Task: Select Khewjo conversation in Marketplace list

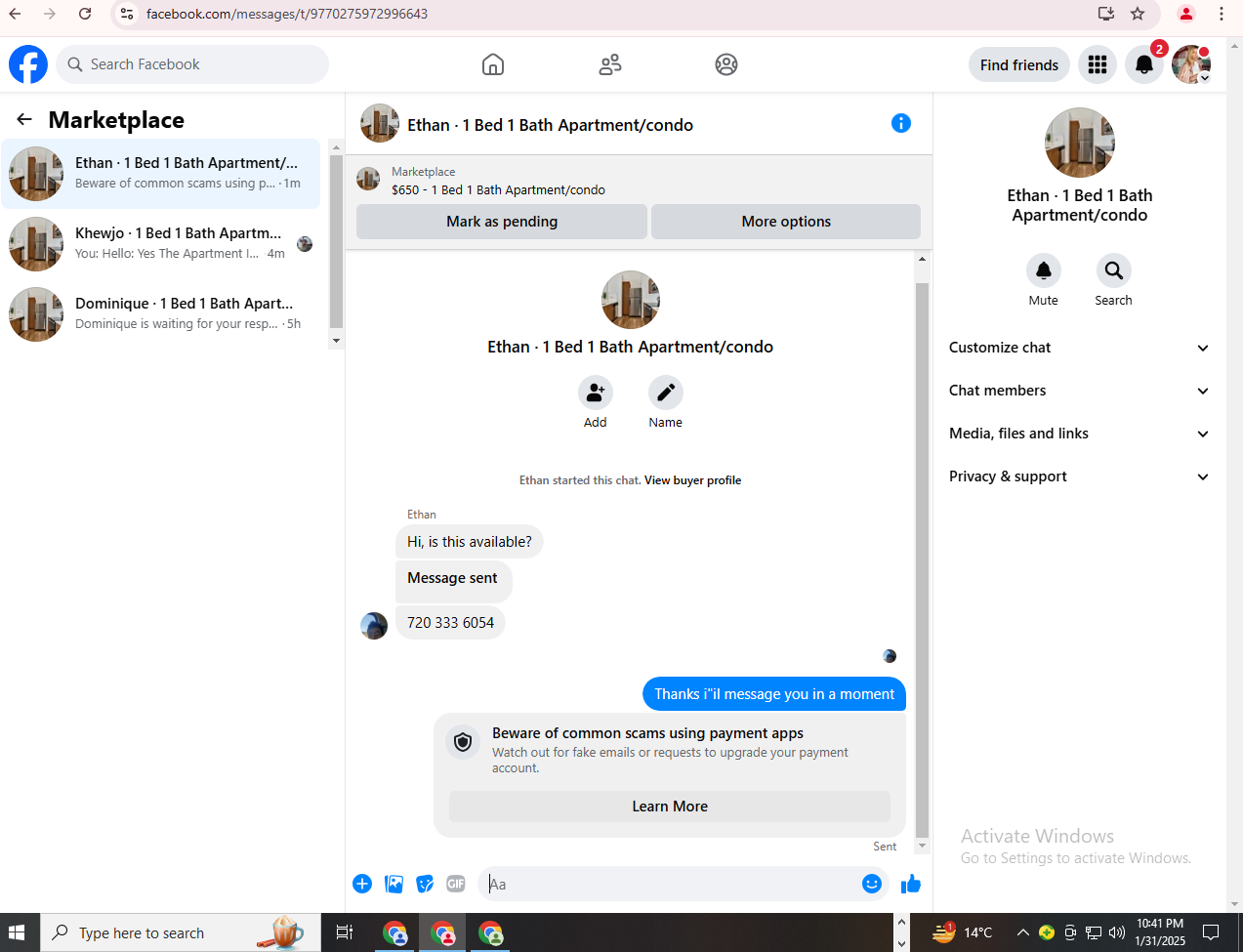Action: click(x=161, y=244)
